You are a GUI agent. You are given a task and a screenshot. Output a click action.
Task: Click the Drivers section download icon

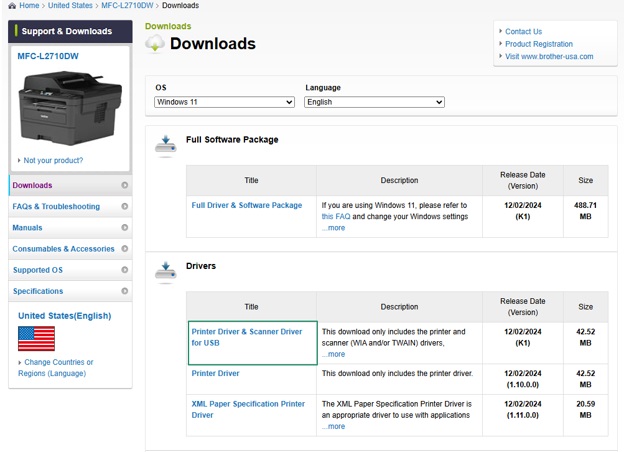166,271
